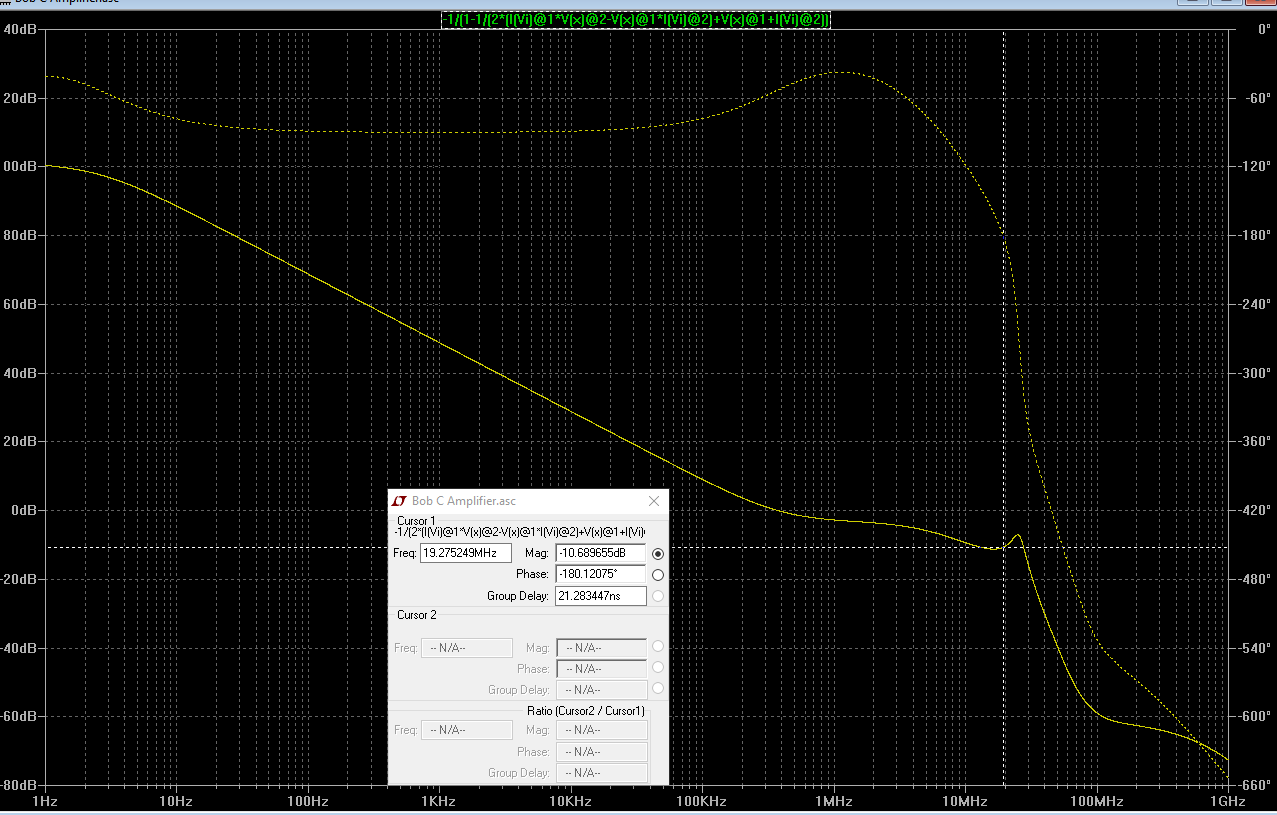Click the Cursor 2 Group Delay N/A field
The width and height of the screenshot is (1277, 815).
coord(601,690)
